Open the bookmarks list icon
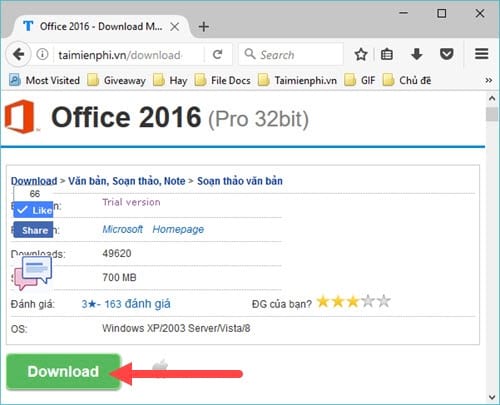The height and width of the screenshot is (405, 500). [x=387, y=54]
